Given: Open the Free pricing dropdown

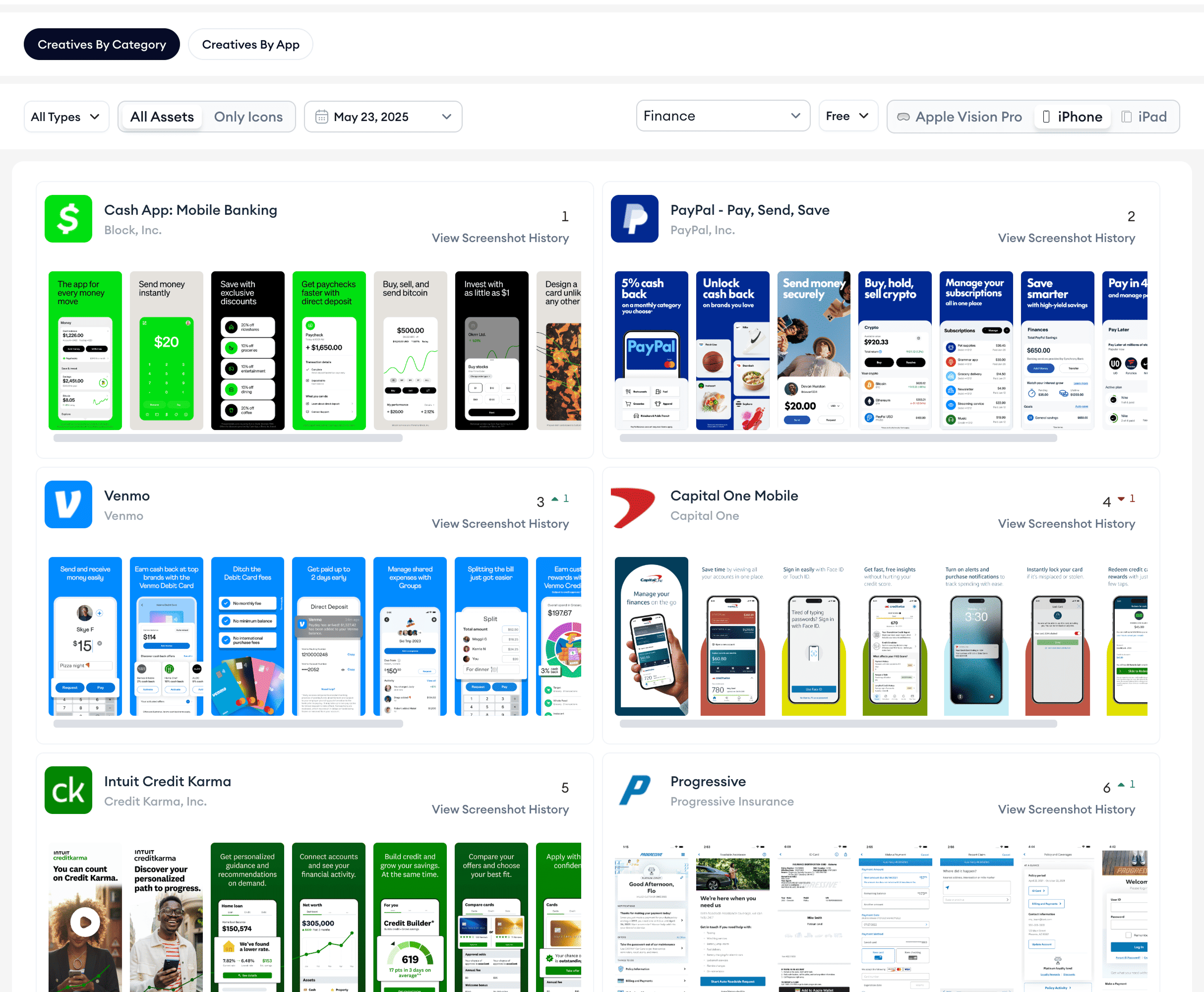Looking at the screenshot, I should pos(847,116).
